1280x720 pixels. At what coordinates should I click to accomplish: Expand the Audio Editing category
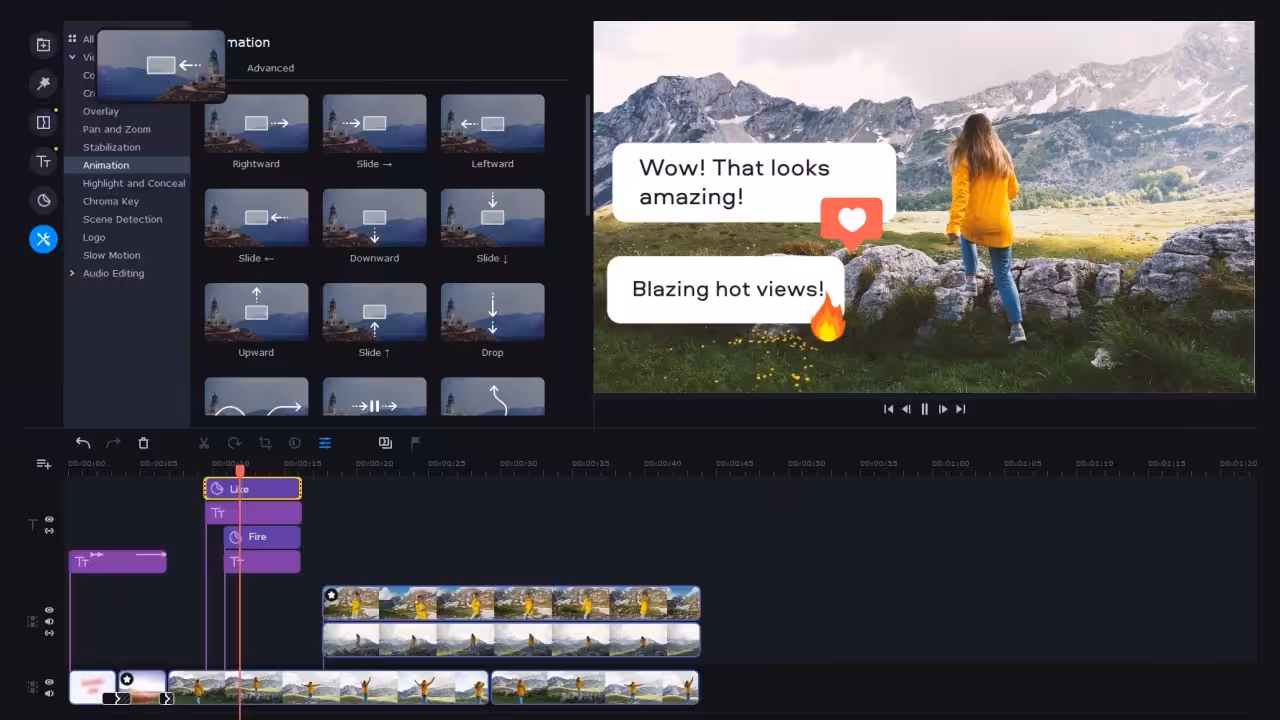72,274
